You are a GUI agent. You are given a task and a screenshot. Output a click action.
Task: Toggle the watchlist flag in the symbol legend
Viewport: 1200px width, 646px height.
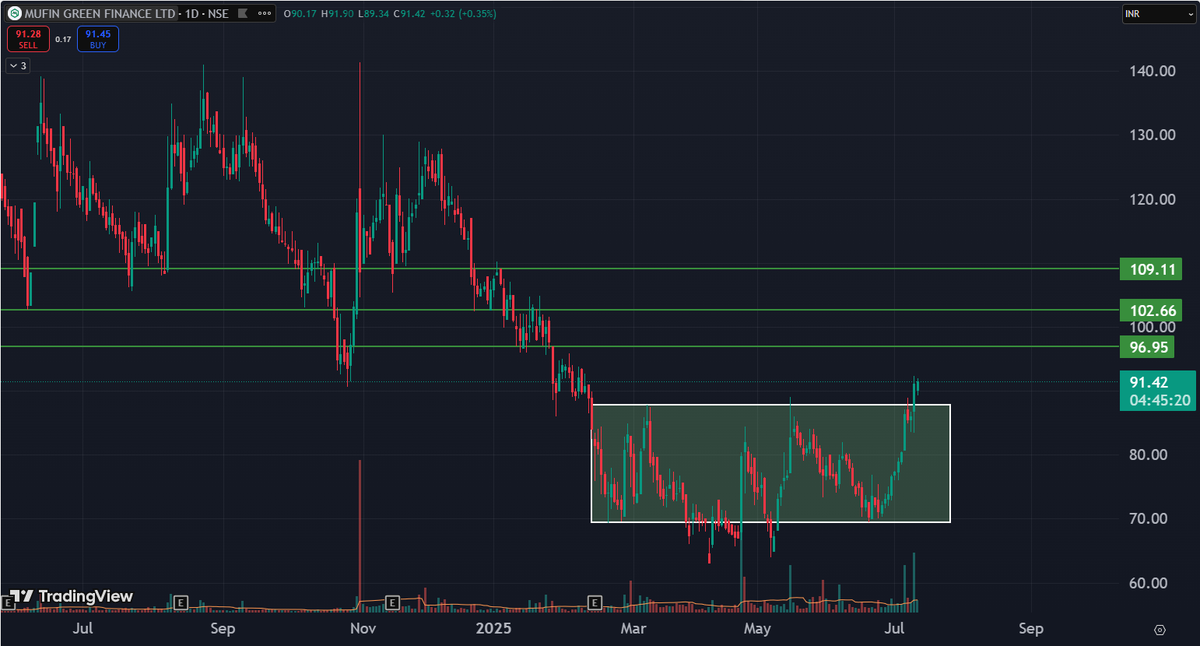(243, 14)
